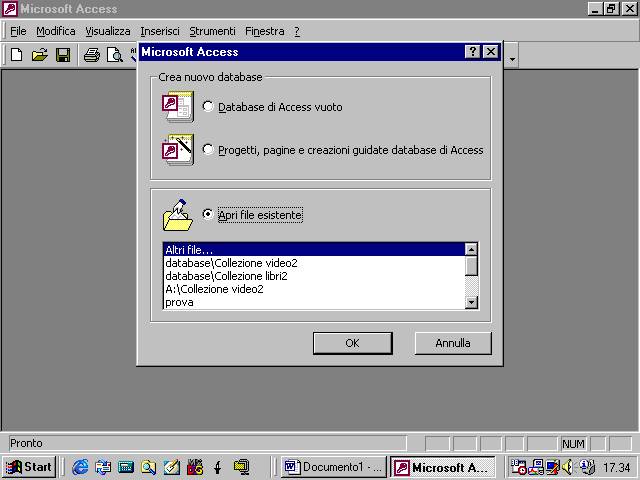Open the Modifica menu

(x=56, y=31)
